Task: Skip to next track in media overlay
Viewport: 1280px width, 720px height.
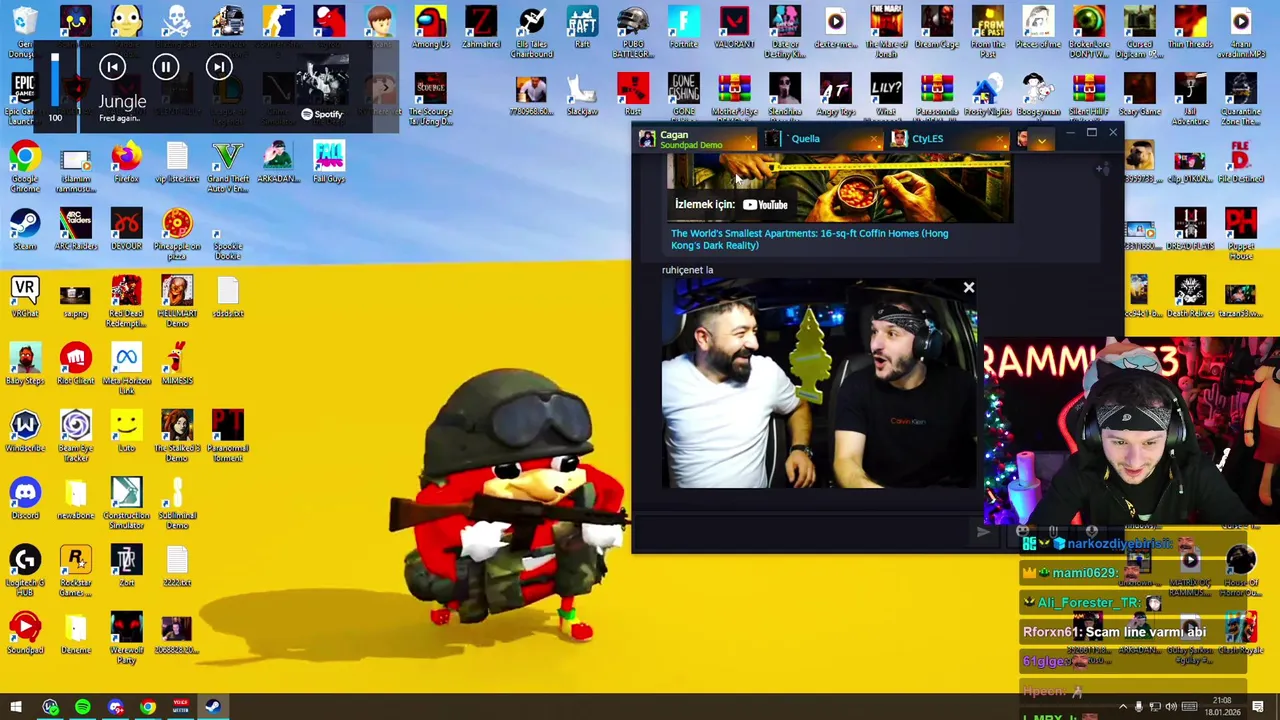Action: coord(219,67)
